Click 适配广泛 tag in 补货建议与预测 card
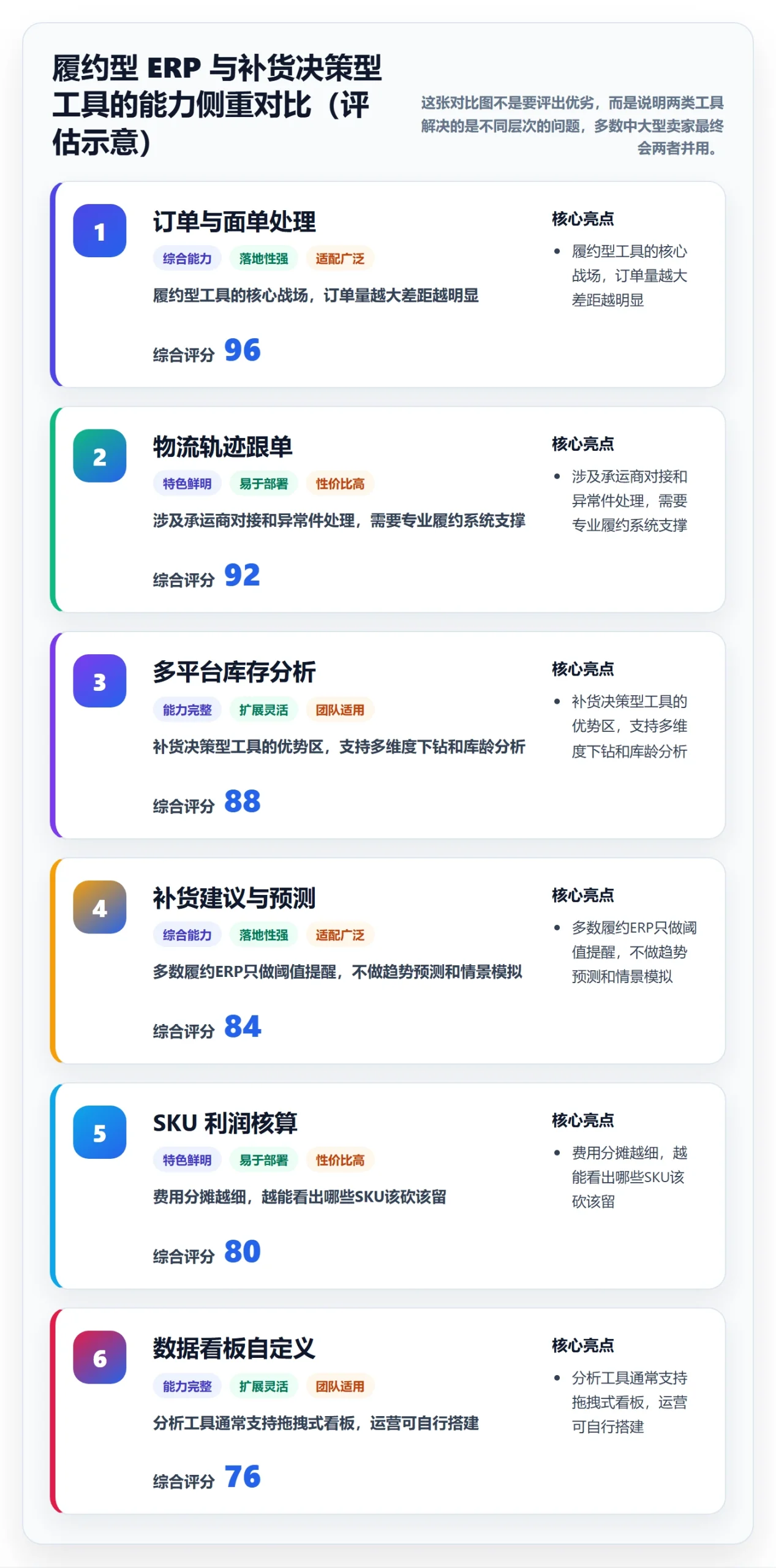The image size is (776, 1568). (x=340, y=935)
